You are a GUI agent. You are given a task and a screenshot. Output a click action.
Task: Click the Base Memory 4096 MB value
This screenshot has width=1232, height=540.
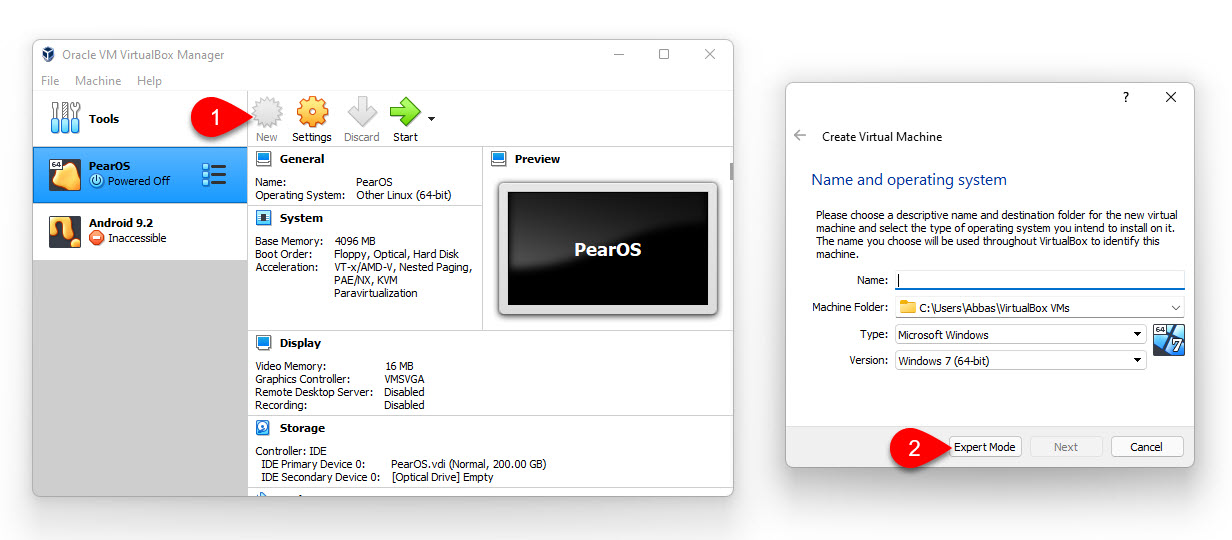pyautogui.click(x=355, y=241)
